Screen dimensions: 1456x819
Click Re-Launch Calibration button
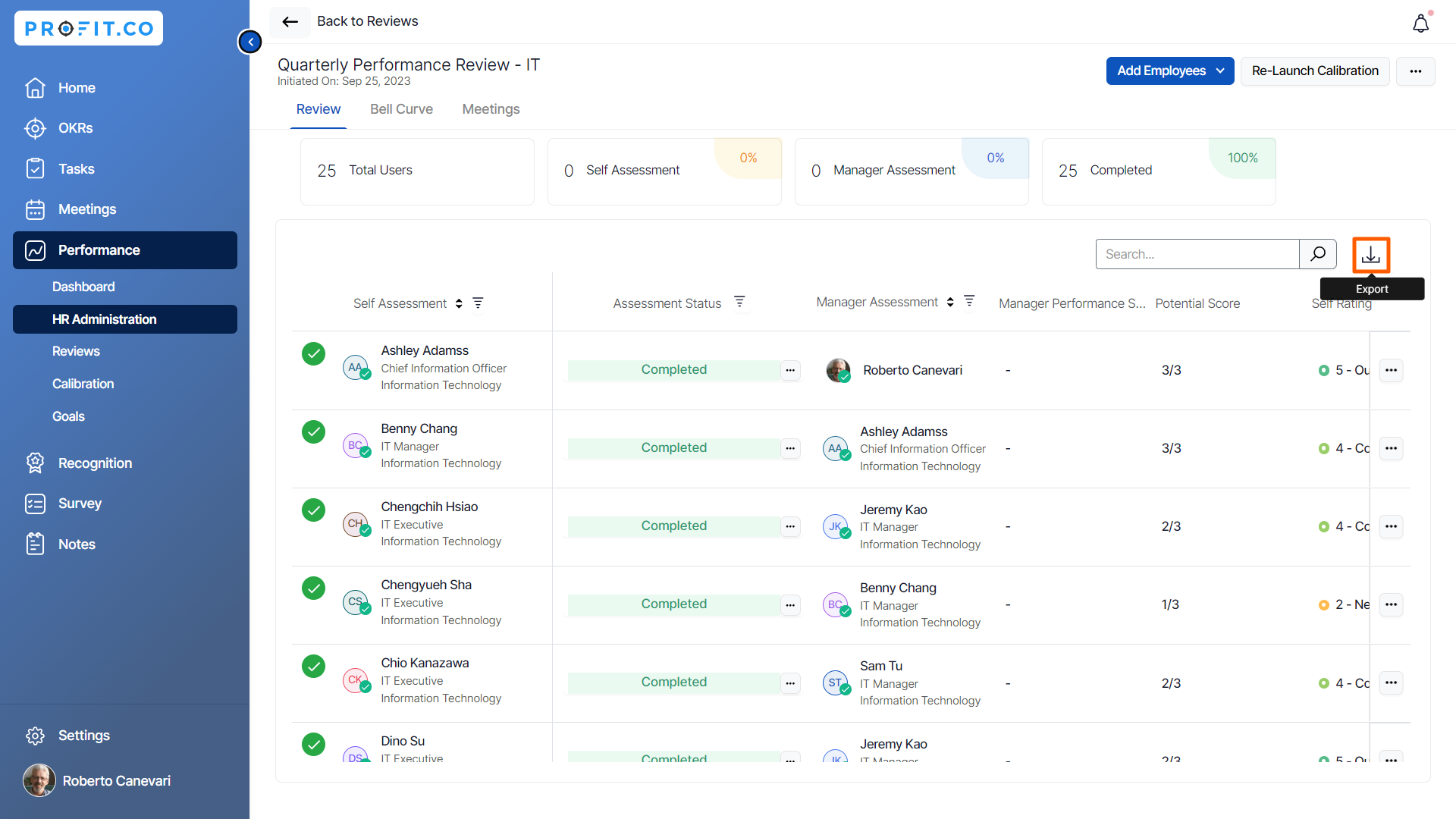click(1314, 71)
